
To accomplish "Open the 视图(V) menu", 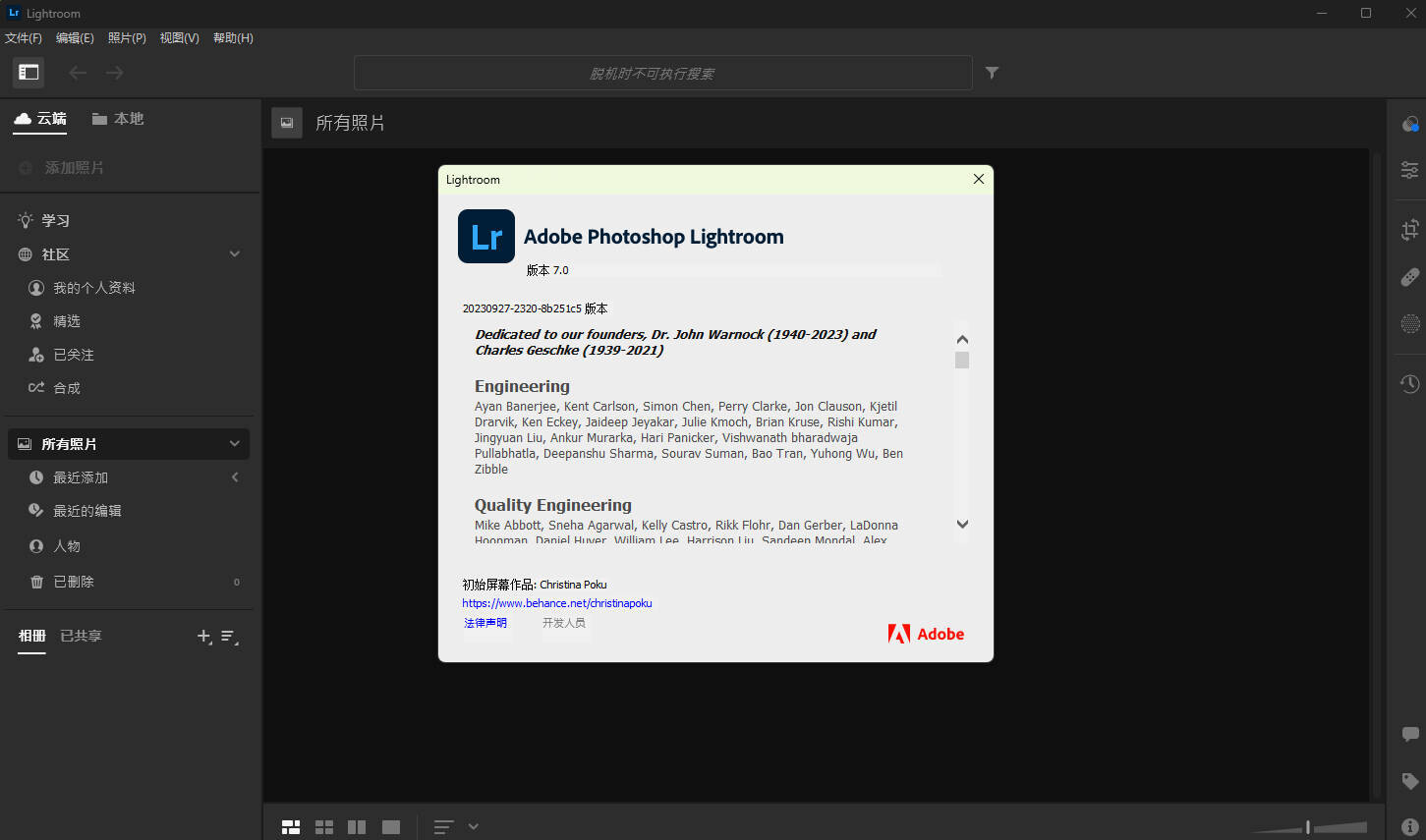I will [x=179, y=38].
